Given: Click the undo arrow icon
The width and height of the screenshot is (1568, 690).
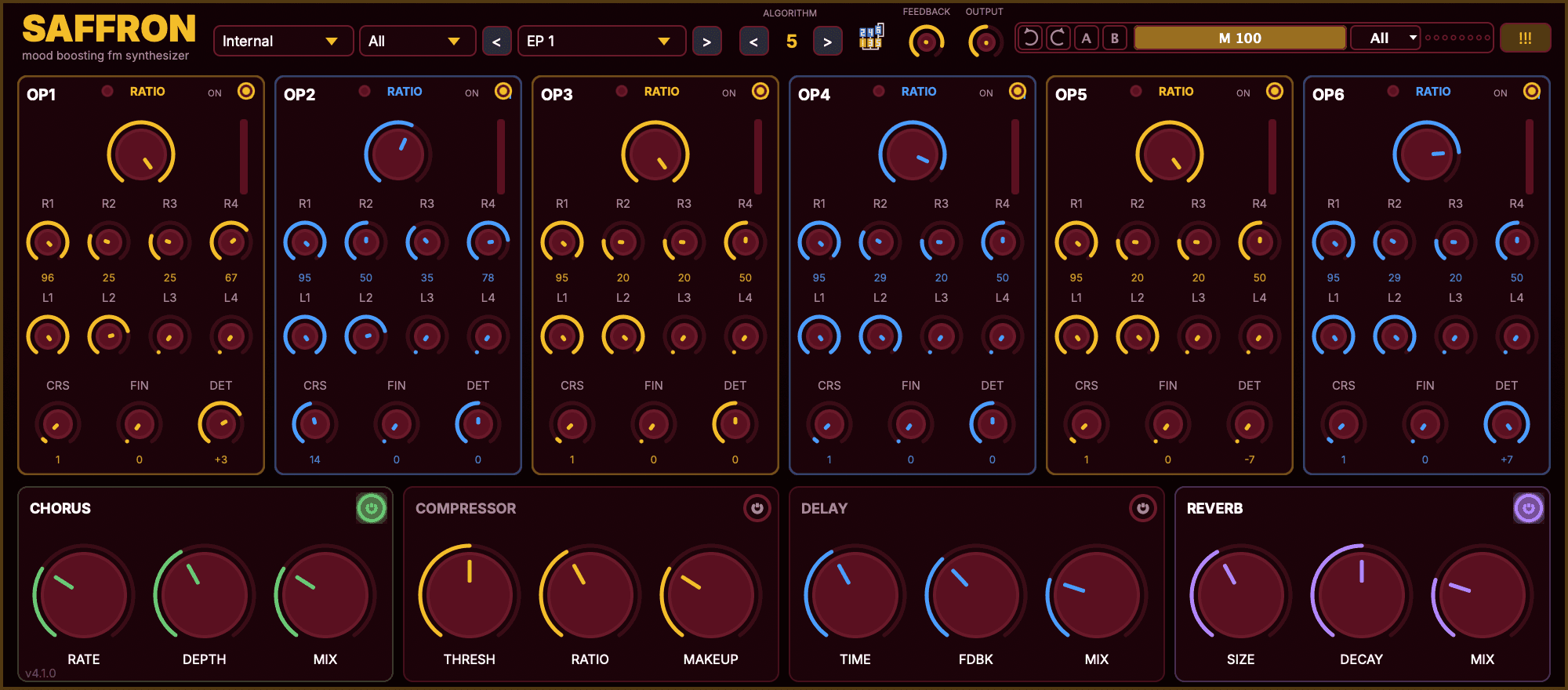Looking at the screenshot, I should tap(1031, 38).
